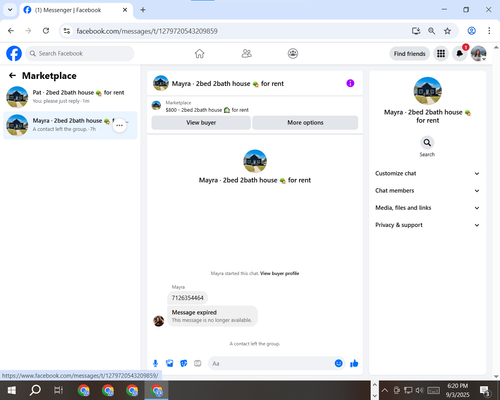Open the Friends icon in top navigation
500x400 pixels.
[246, 53]
